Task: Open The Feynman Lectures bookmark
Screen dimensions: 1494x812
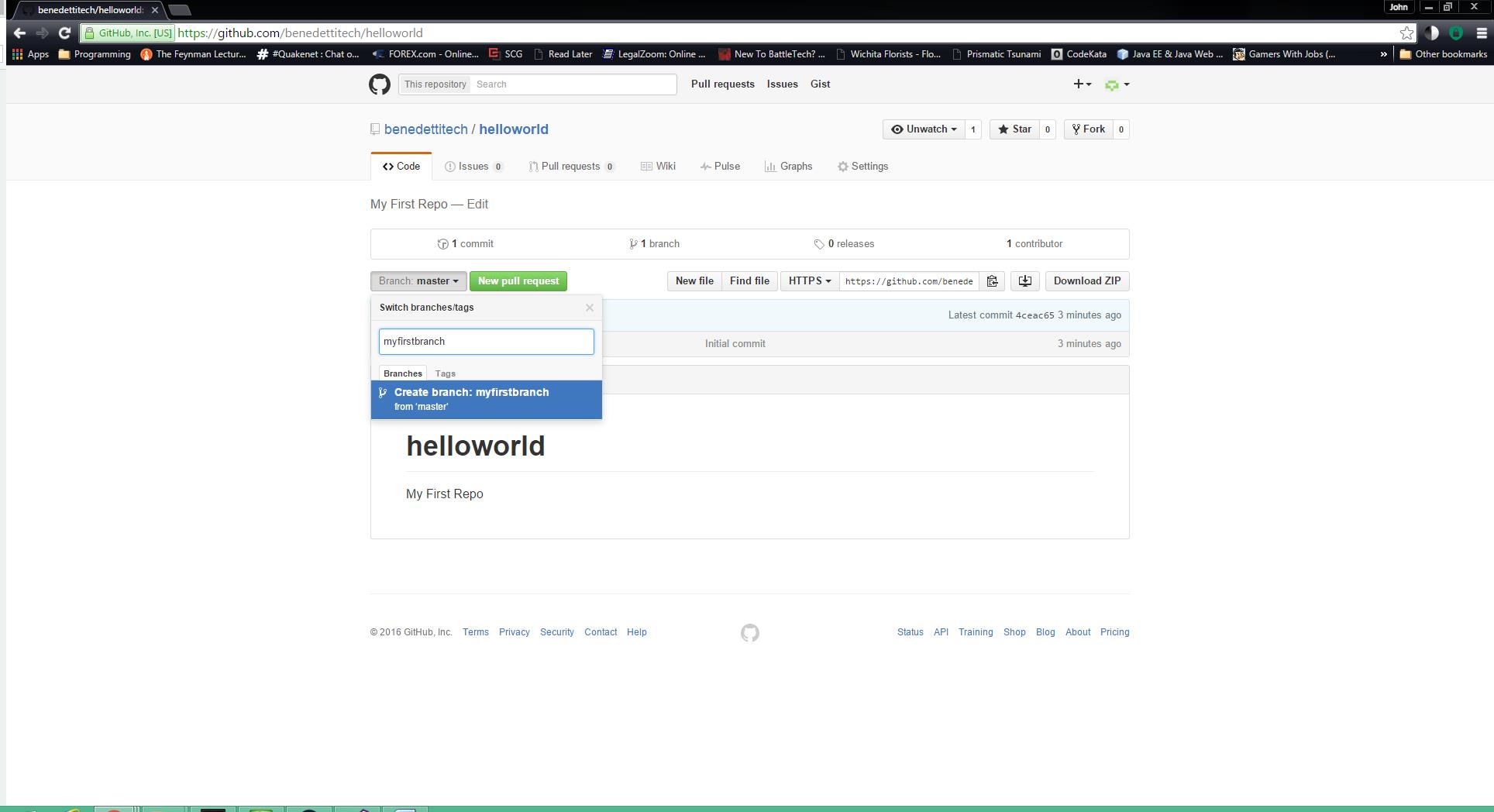Action: click(193, 54)
